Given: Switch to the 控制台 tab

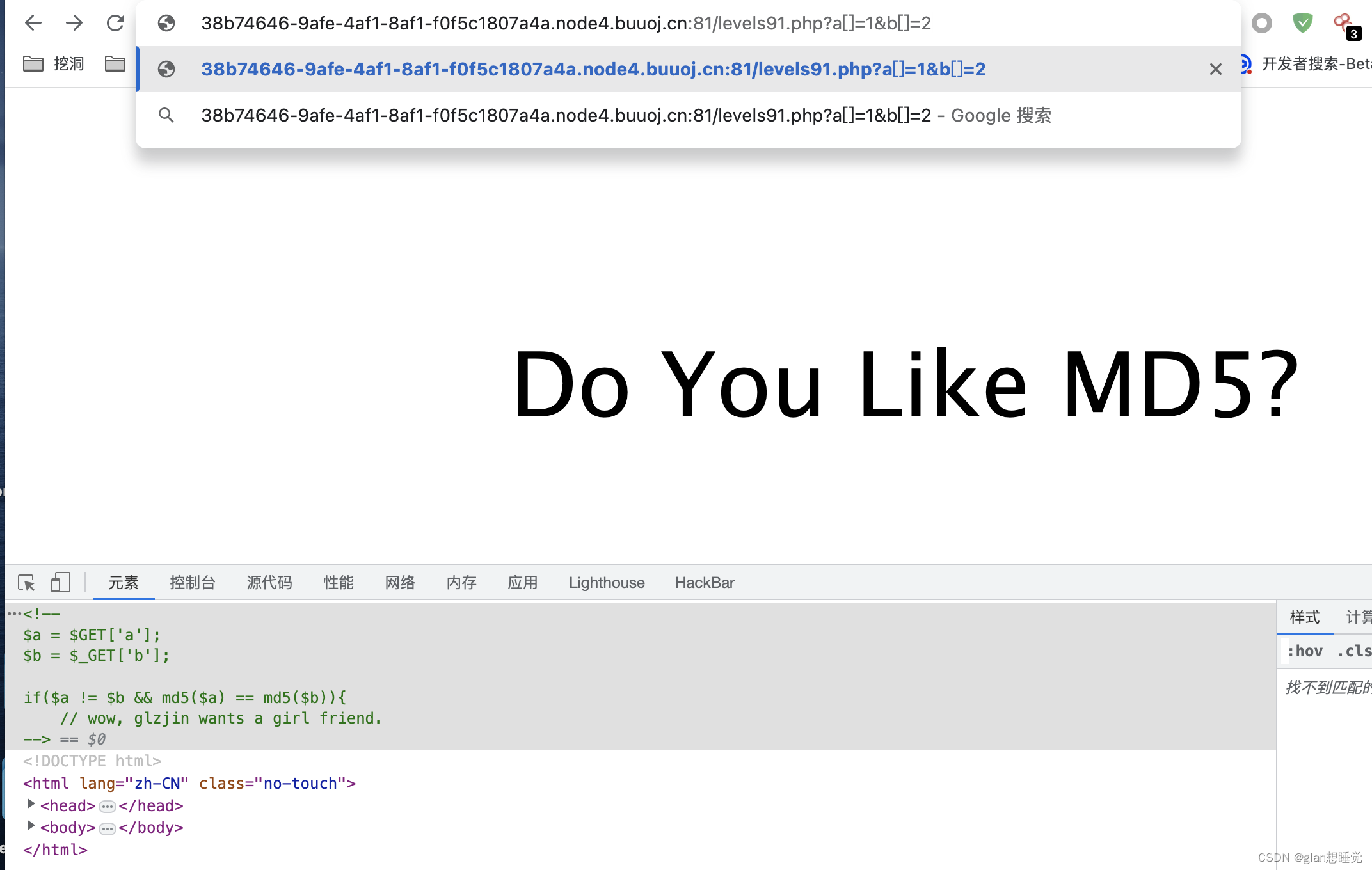Looking at the screenshot, I should point(193,583).
